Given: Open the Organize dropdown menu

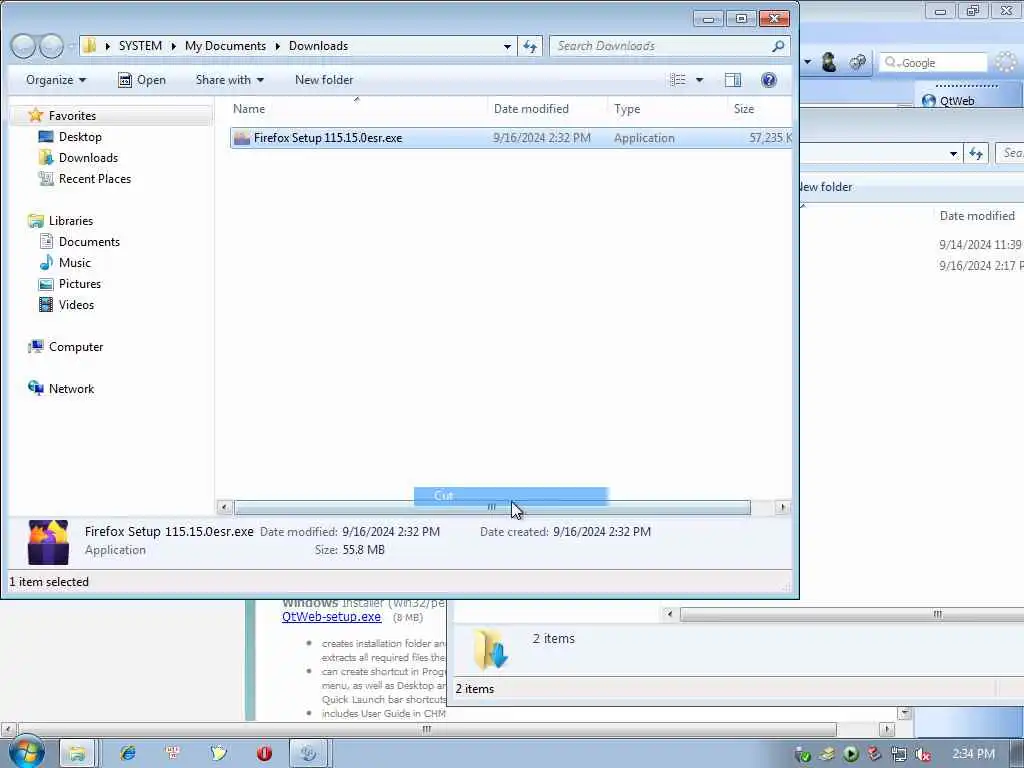Looking at the screenshot, I should tap(56, 80).
